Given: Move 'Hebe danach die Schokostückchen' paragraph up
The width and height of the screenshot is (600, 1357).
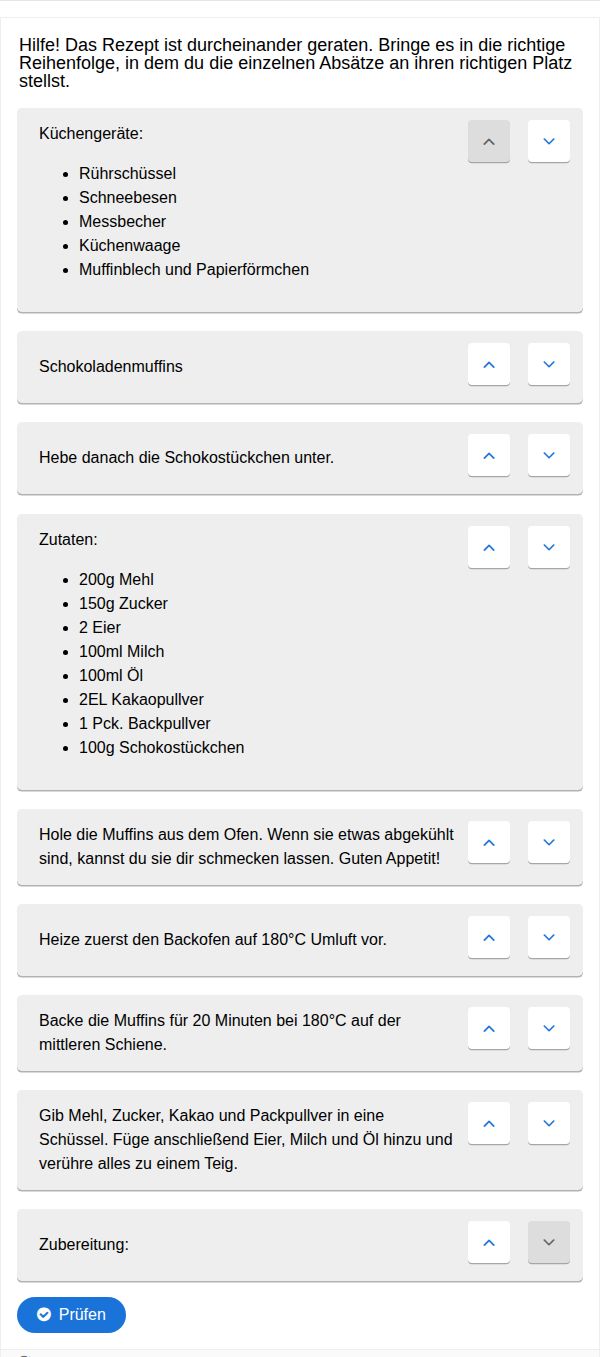Looking at the screenshot, I should coord(489,455).
